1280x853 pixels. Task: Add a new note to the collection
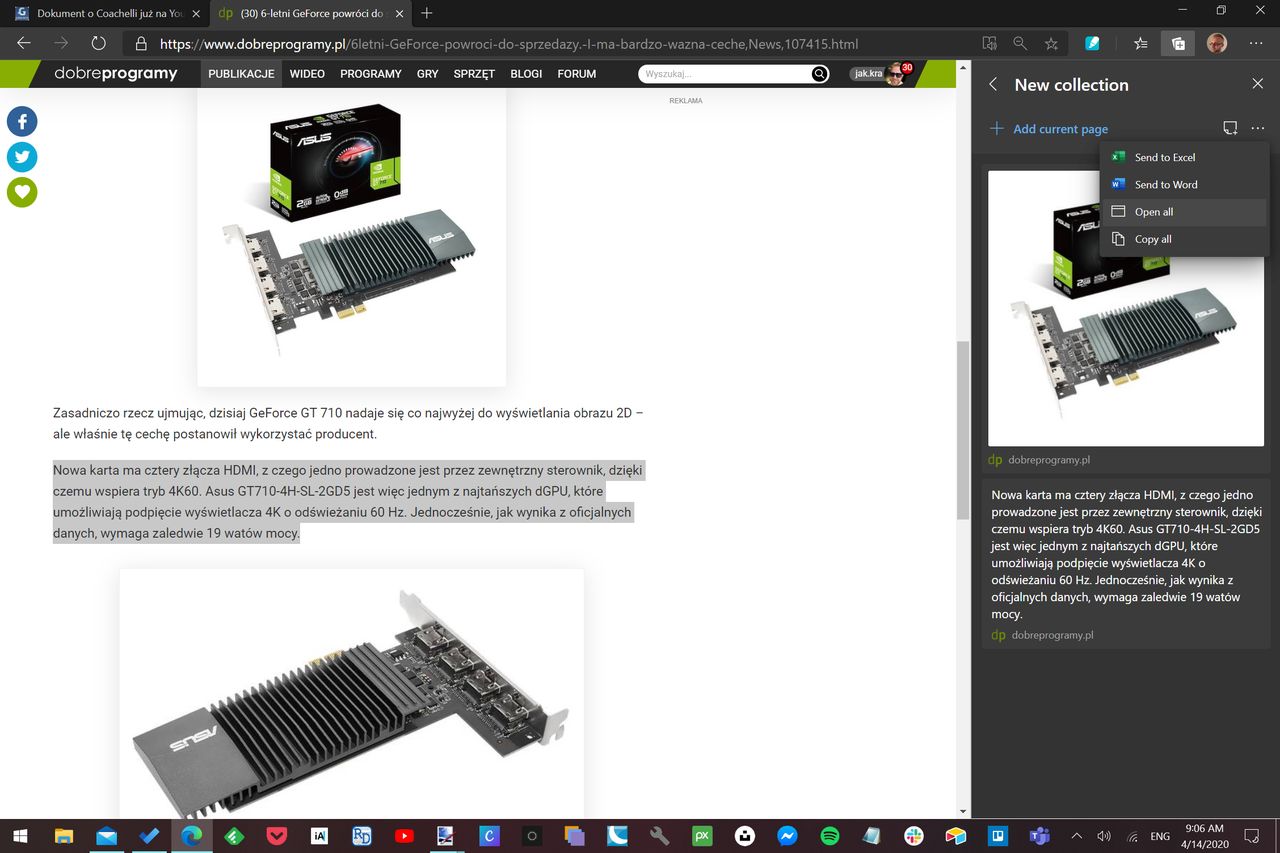(x=1230, y=128)
